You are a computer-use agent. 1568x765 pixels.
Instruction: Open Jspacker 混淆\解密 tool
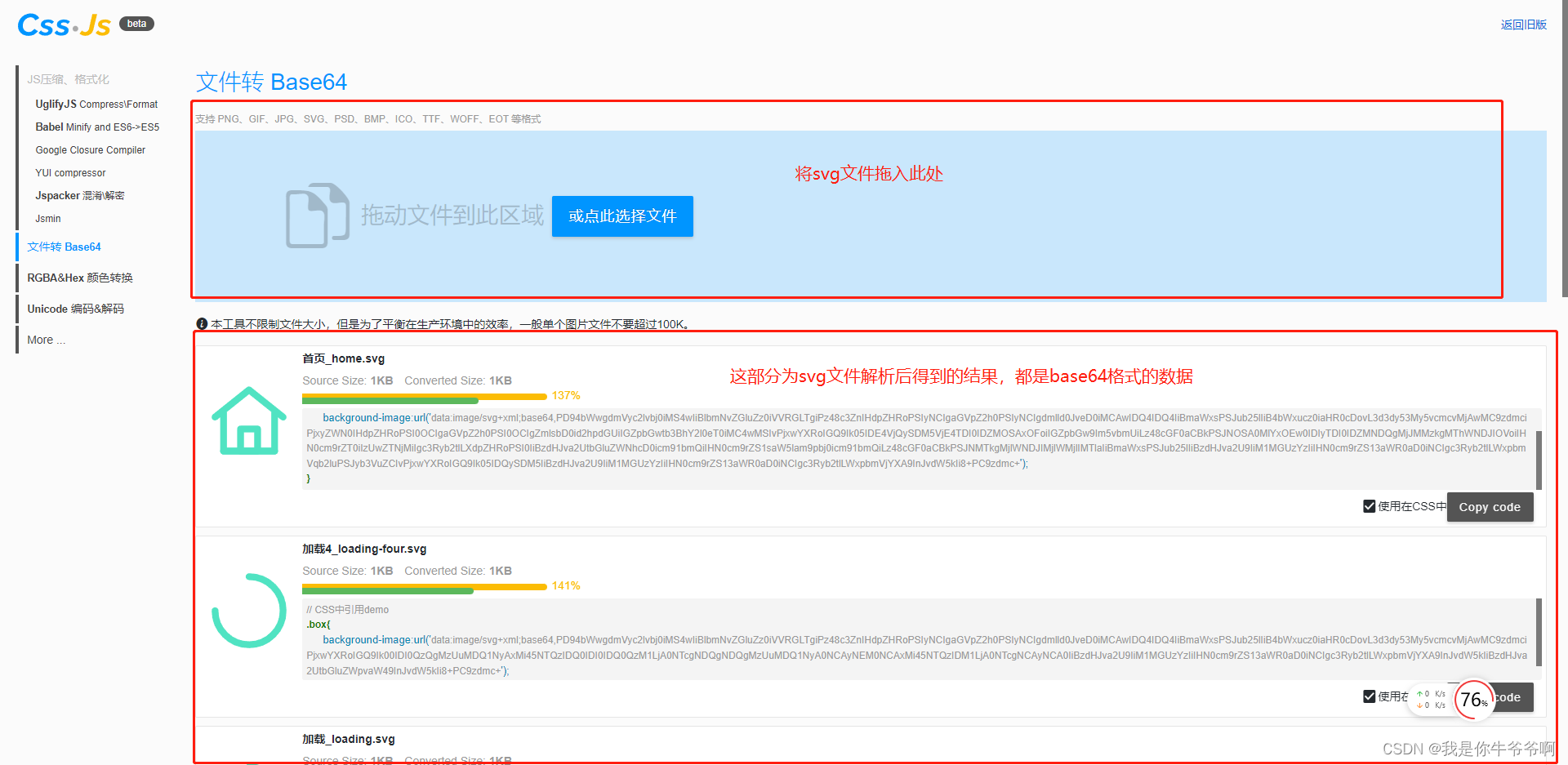(x=79, y=196)
